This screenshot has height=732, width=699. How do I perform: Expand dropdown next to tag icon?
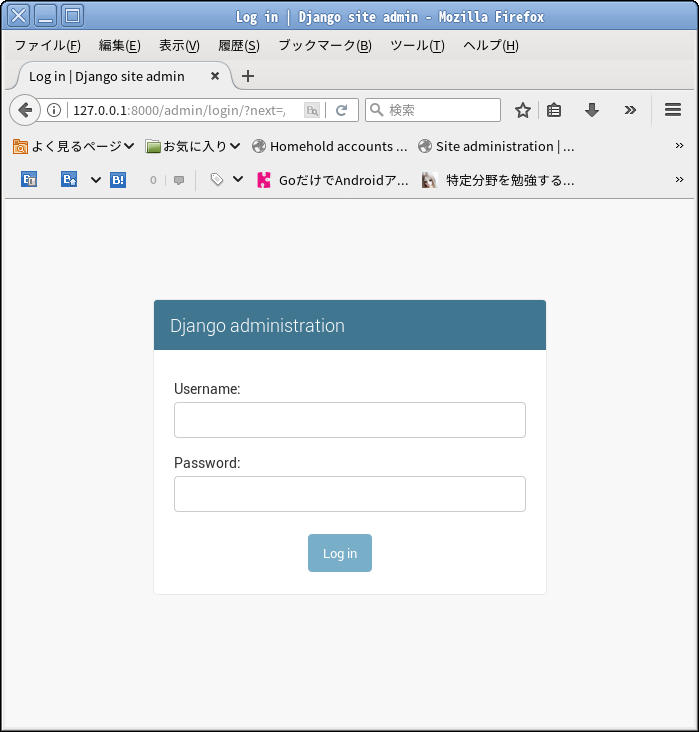[x=238, y=179]
